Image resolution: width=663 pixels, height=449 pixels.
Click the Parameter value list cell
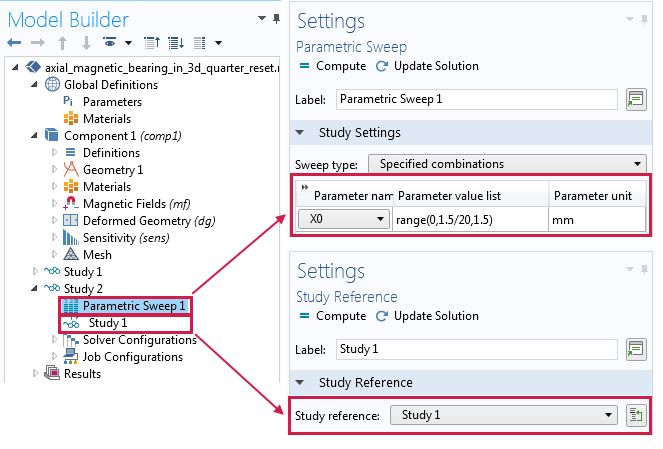click(x=470, y=220)
